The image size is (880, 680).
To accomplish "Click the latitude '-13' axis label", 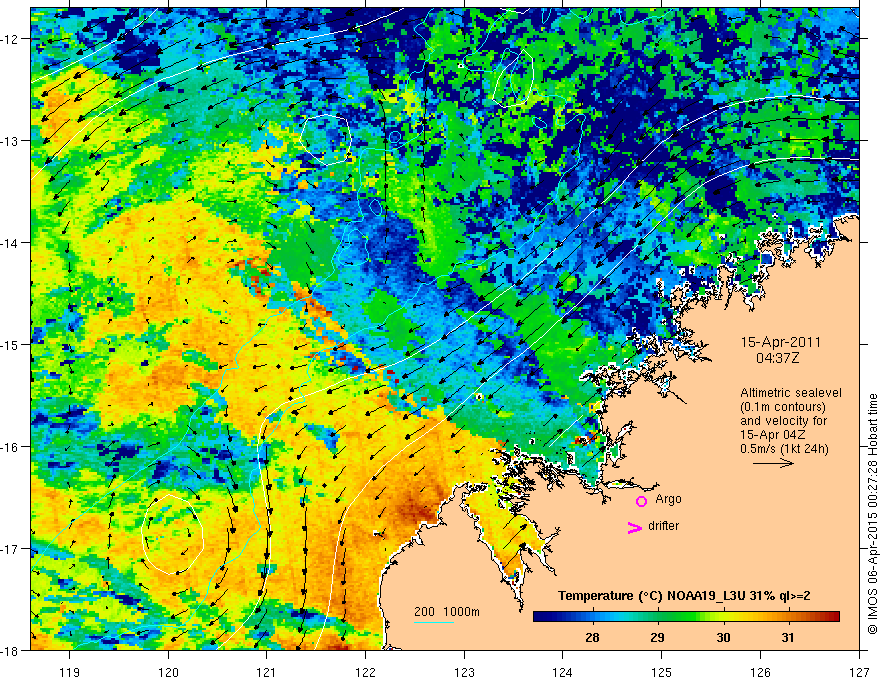I will coord(10,141).
